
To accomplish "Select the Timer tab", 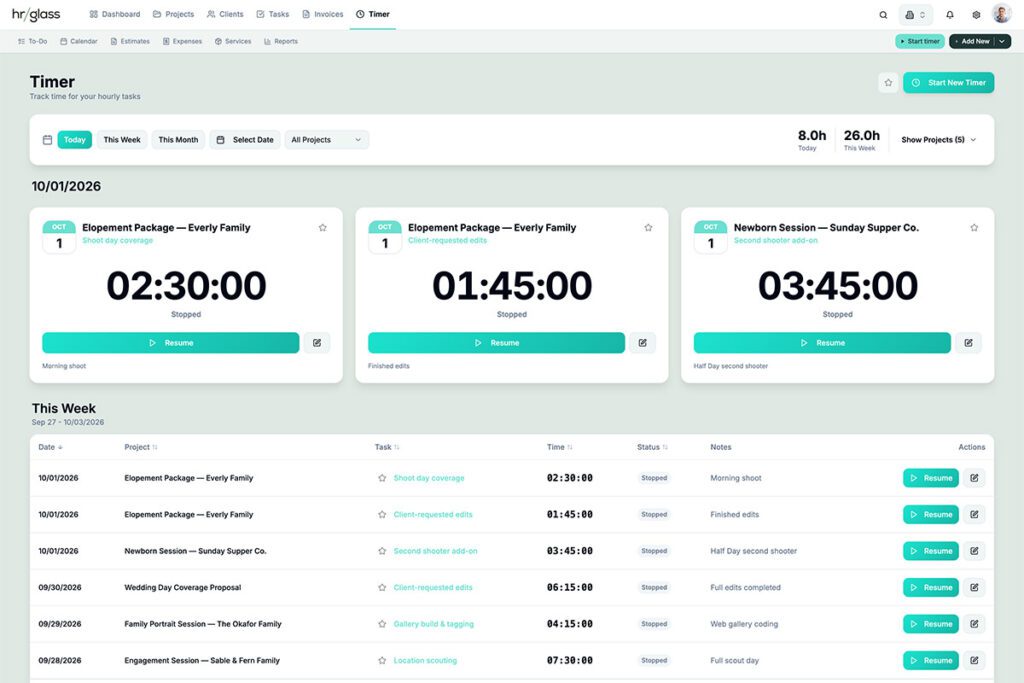I will (x=373, y=14).
